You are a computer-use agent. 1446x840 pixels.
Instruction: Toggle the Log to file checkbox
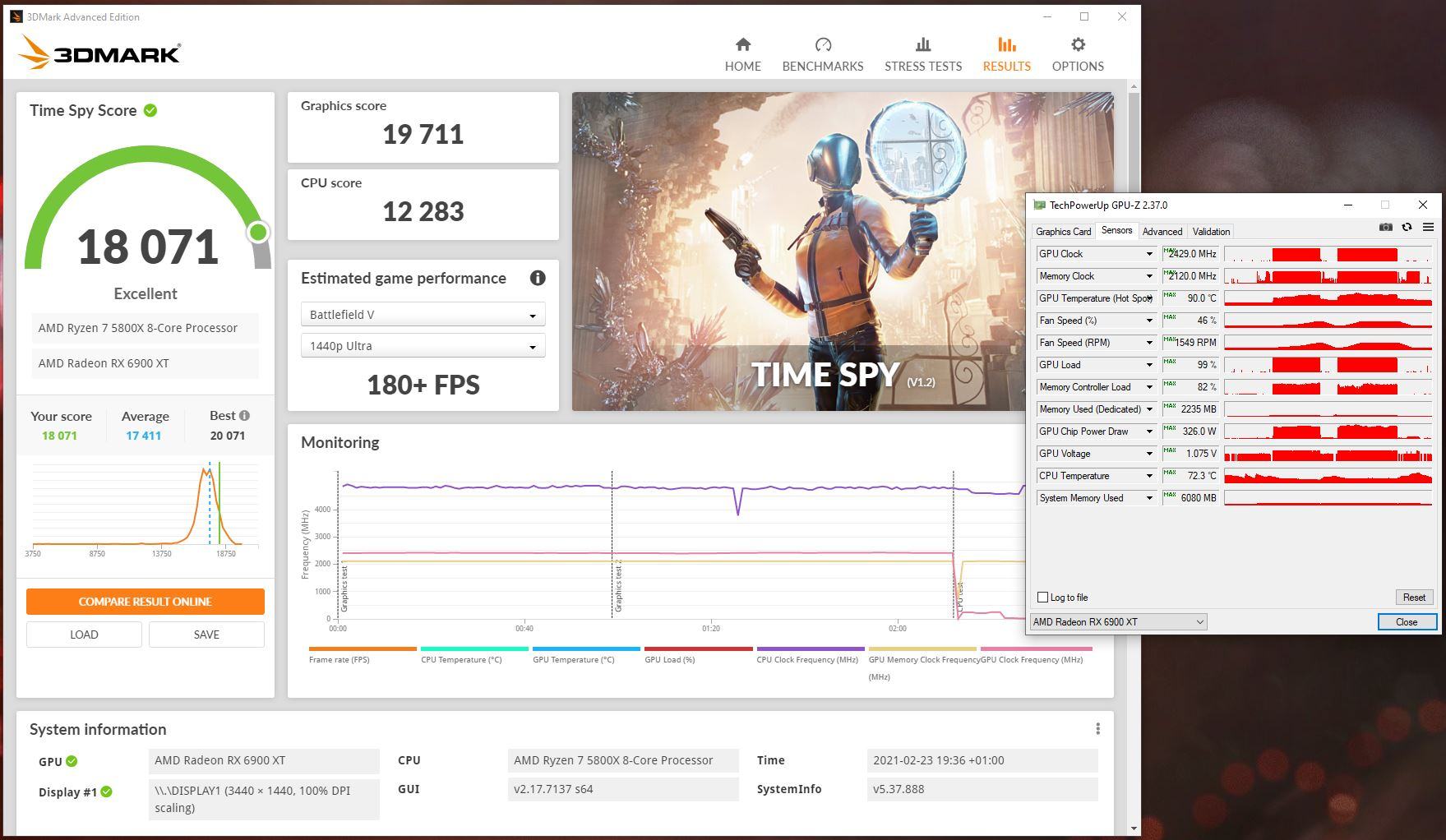(1043, 598)
